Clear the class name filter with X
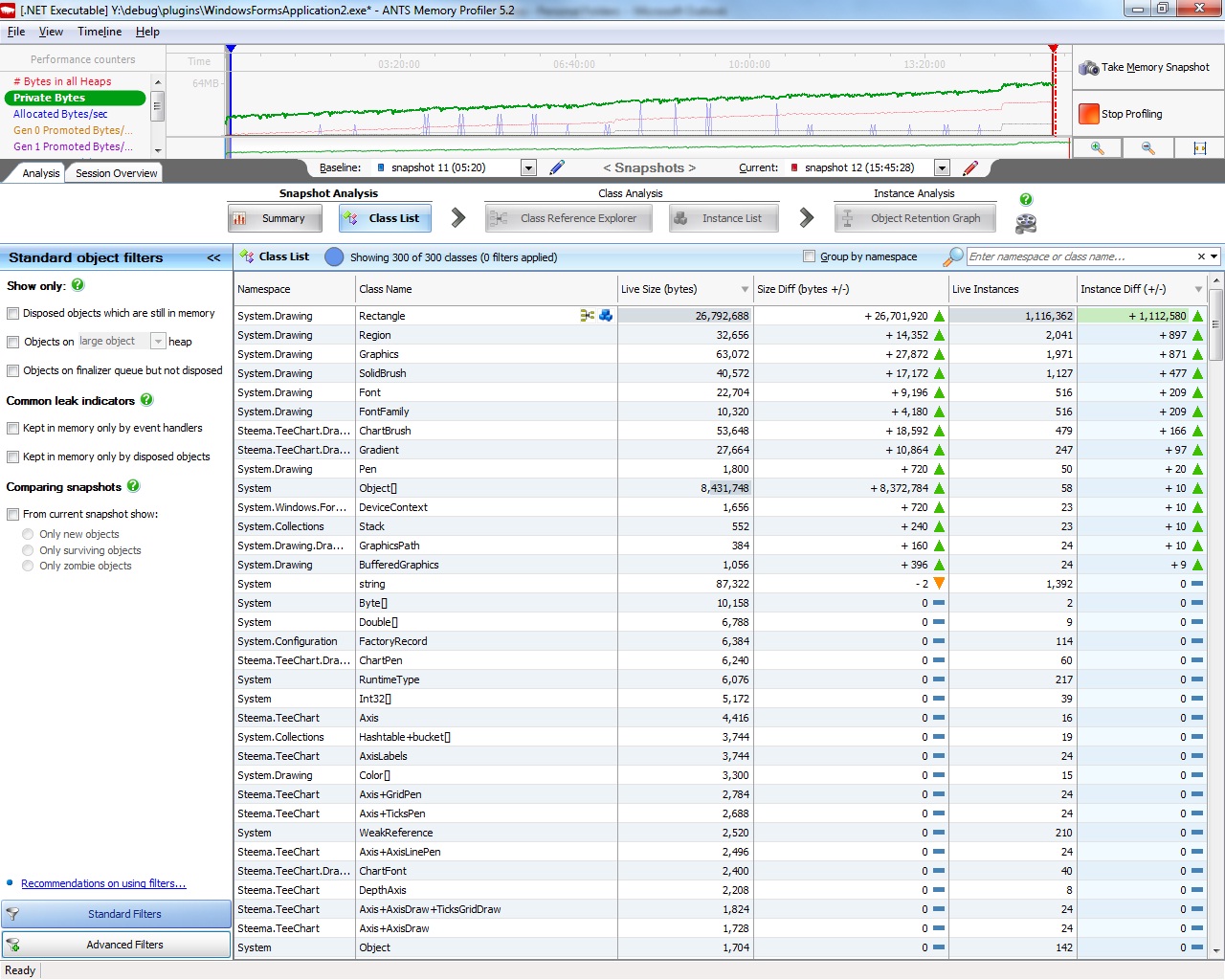The image size is (1225, 980). pos(1201,256)
